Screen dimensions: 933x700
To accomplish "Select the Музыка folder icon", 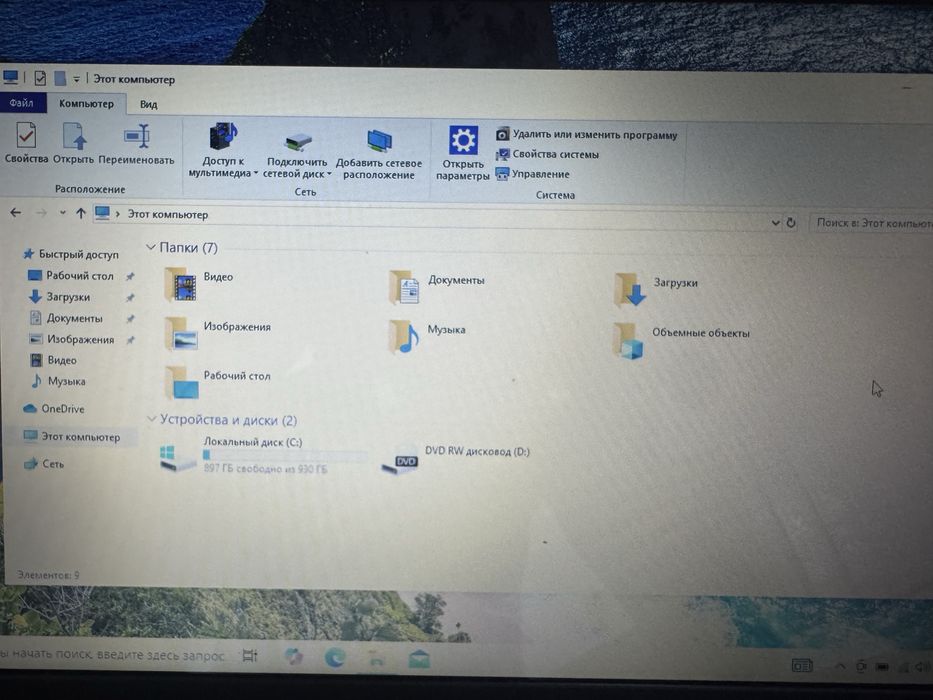I will click(x=404, y=336).
